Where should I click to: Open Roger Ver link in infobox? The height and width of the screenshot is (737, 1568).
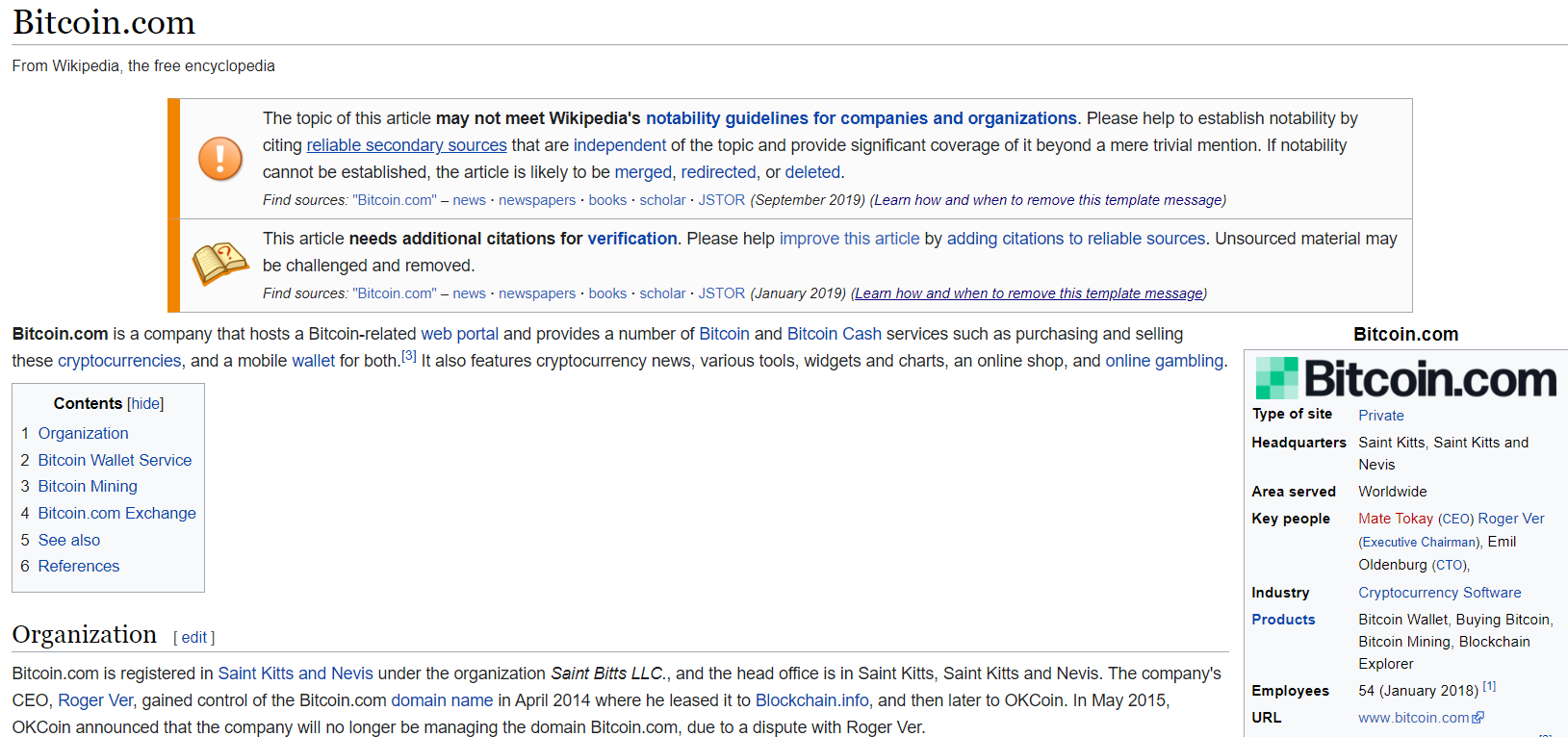click(1510, 519)
